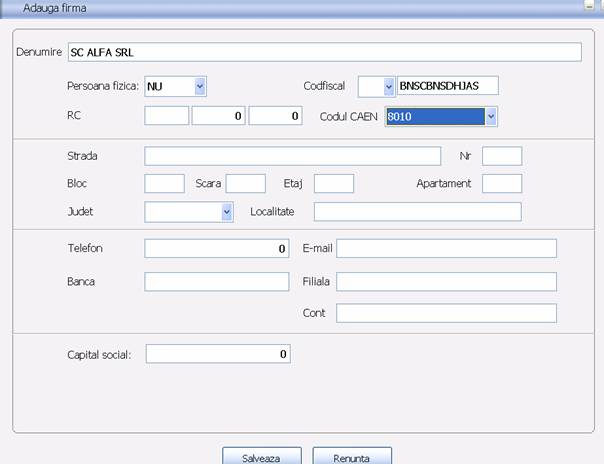This screenshot has height=464, width=604.
Task: Click the Salveaza button
Action: point(261,457)
